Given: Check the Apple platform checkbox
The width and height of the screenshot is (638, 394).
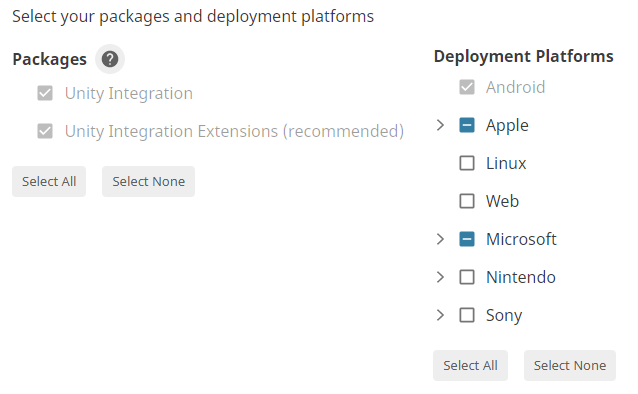Looking at the screenshot, I should coord(467,125).
